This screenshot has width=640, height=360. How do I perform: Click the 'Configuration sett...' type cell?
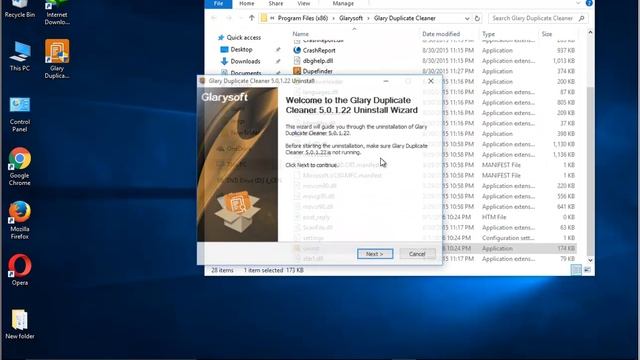(508, 238)
